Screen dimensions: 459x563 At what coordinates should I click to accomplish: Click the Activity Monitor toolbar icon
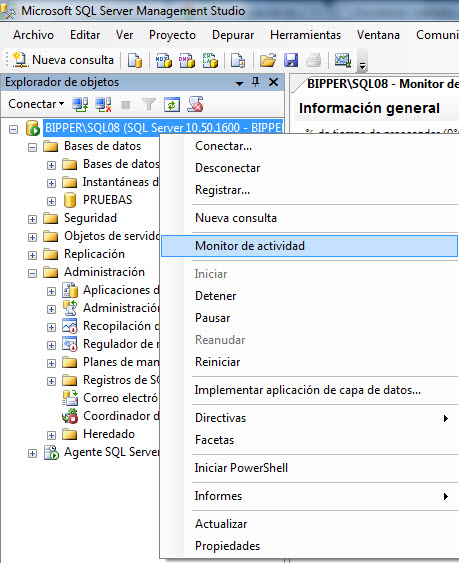point(343,60)
